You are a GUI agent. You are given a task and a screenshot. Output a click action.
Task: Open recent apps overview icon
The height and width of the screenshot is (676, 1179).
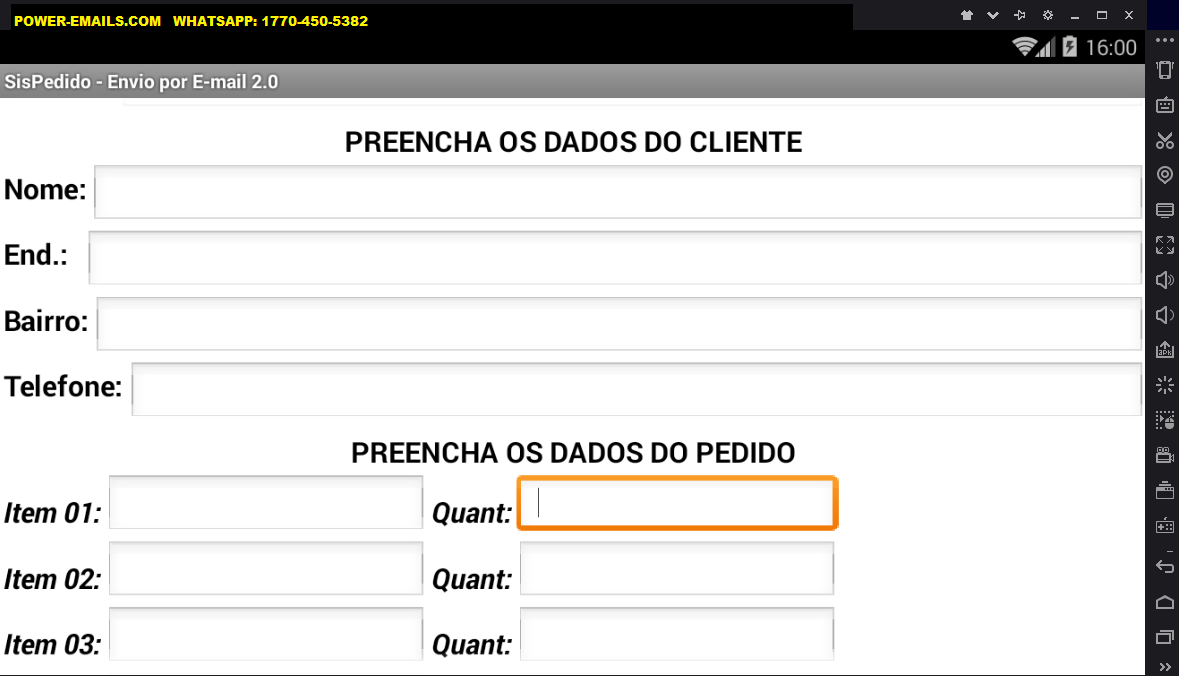coord(1165,638)
